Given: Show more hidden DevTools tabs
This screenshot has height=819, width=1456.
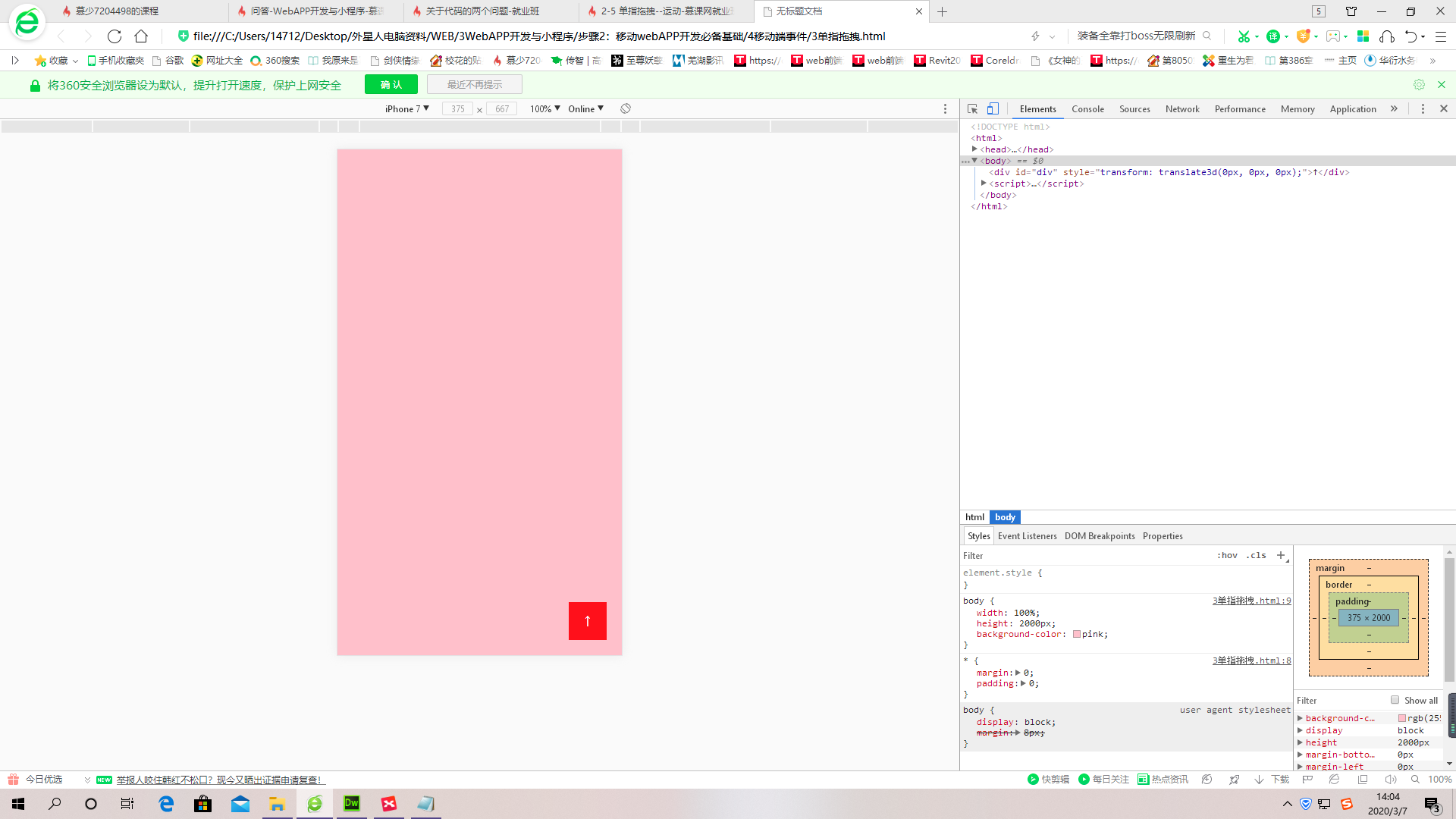Looking at the screenshot, I should (1394, 109).
